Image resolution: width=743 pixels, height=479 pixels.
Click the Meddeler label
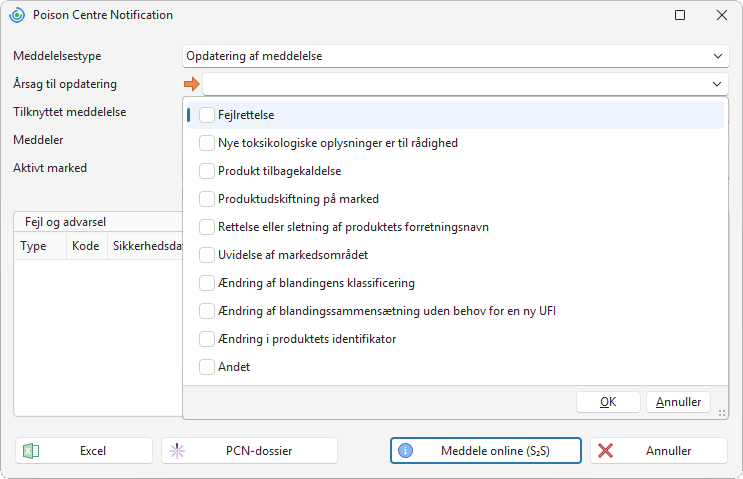38,140
